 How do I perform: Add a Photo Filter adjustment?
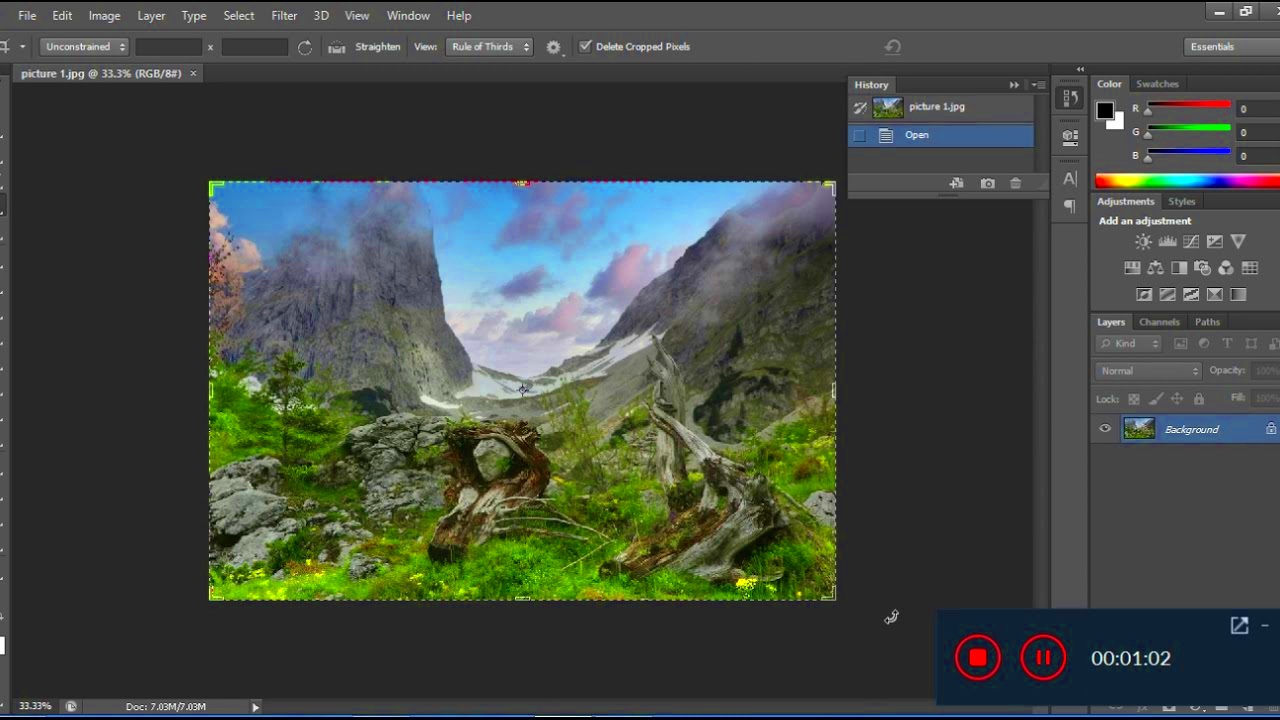pyautogui.click(x=1202, y=268)
